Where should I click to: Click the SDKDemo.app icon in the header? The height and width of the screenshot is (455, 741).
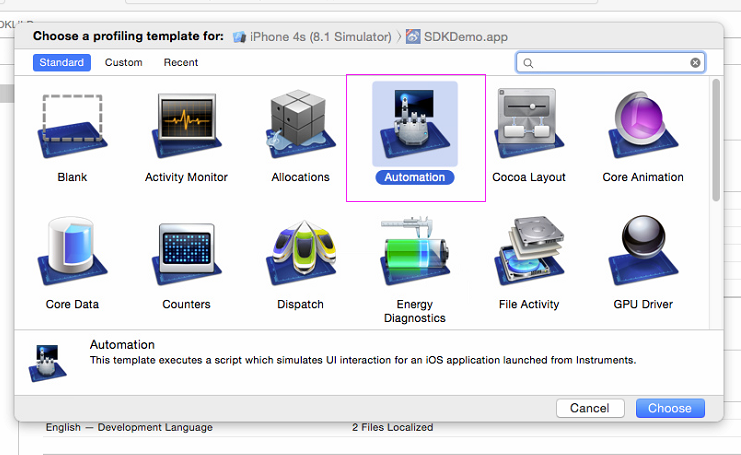(x=413, y=36)
